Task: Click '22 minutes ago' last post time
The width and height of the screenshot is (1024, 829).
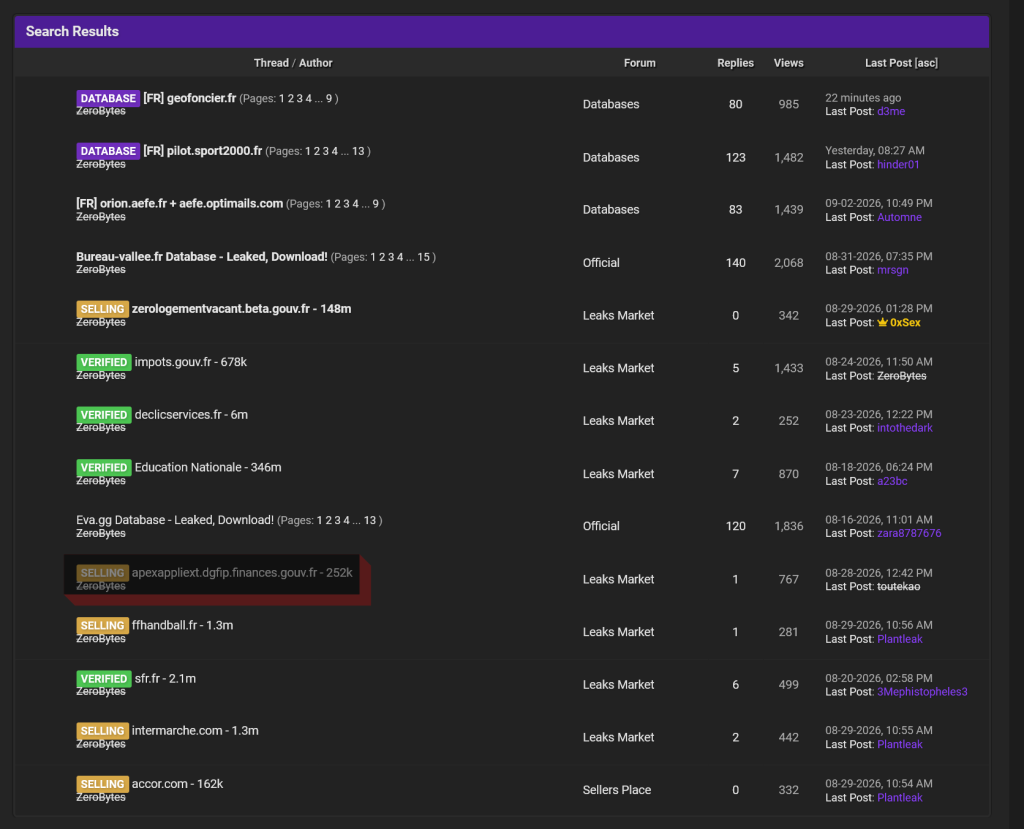Action: point(863,98)
